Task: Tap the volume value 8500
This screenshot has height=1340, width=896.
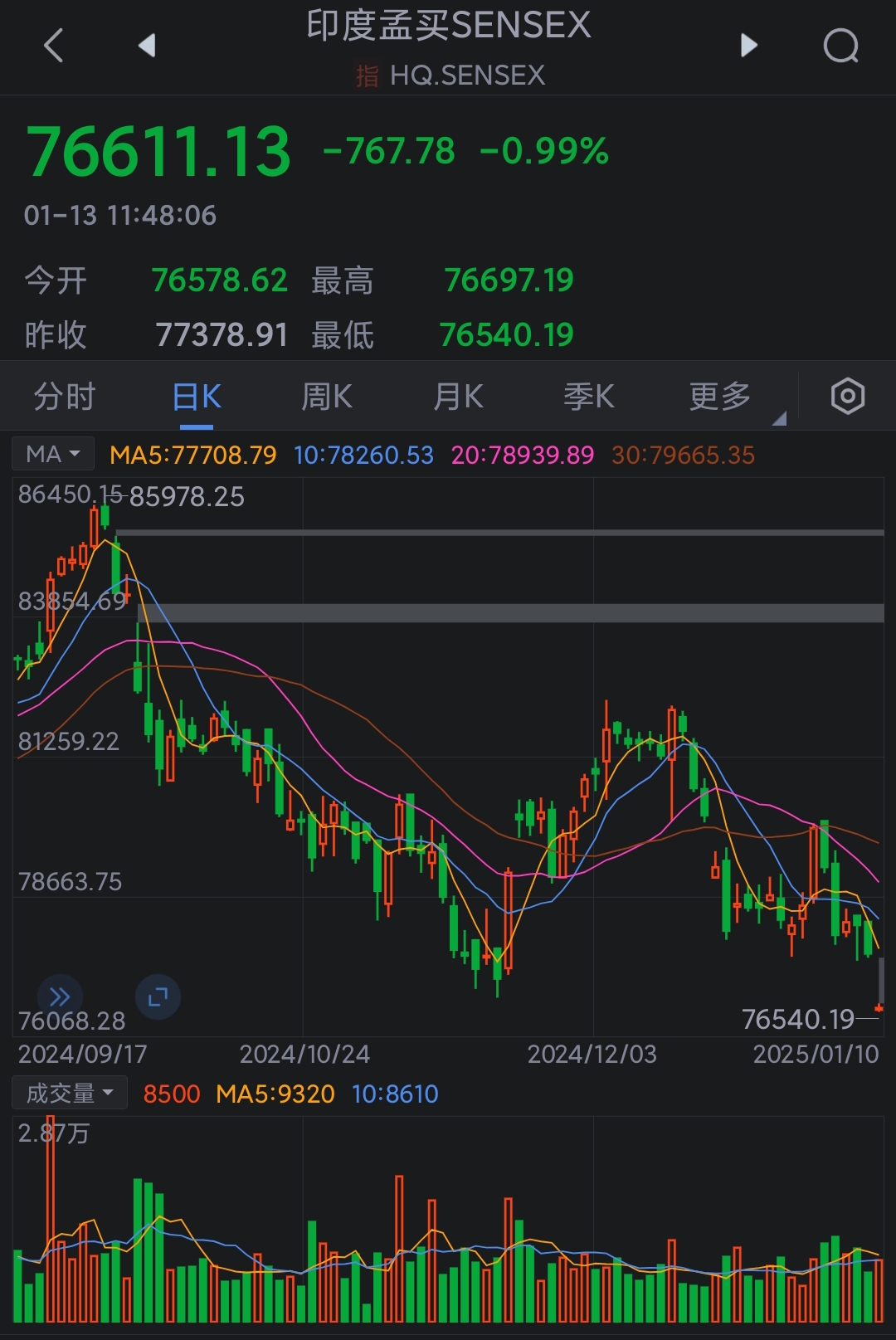Action: pos(172,1094)
